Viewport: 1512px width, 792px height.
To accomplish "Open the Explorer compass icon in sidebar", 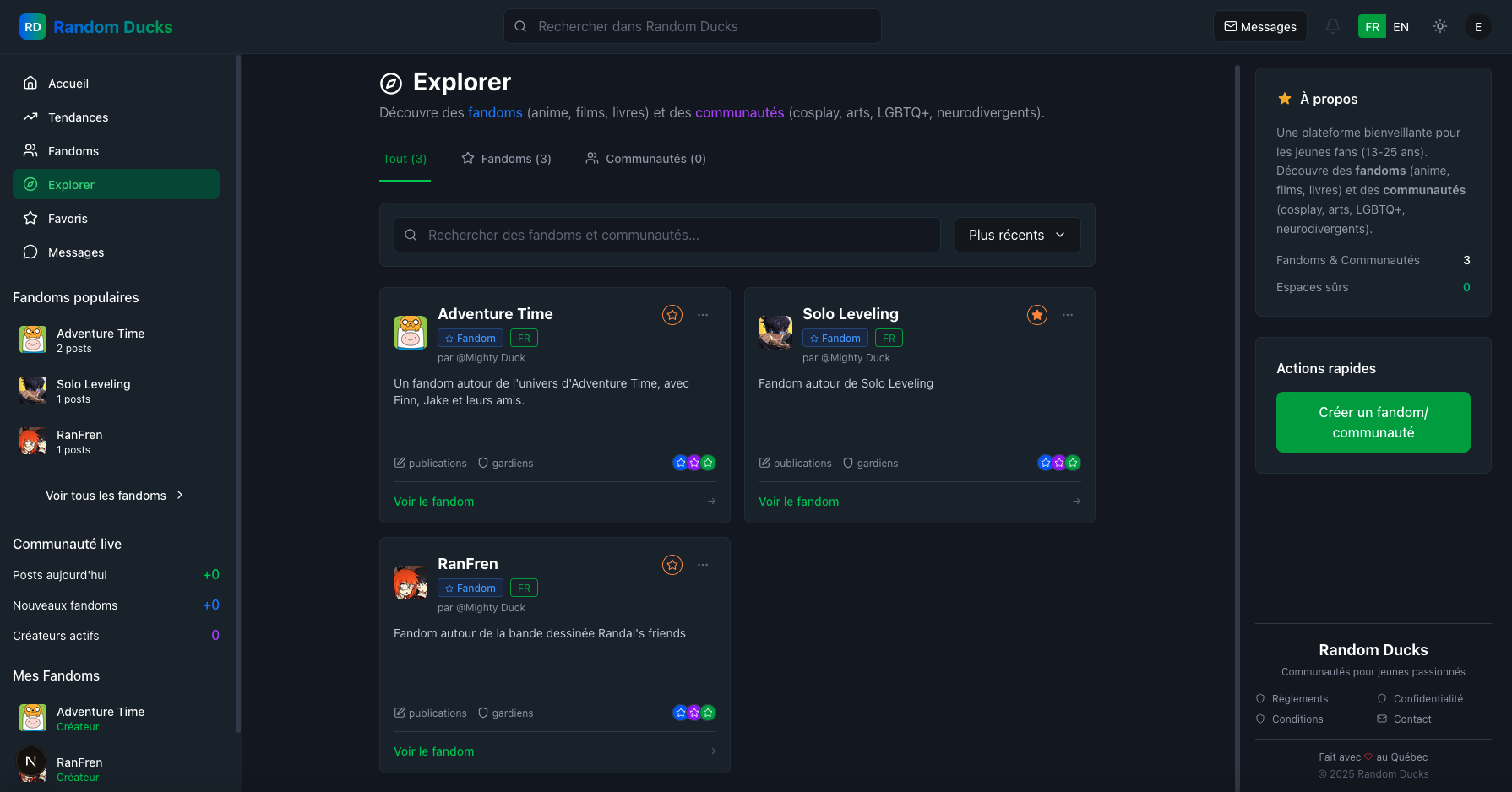I will coord(30,184).
